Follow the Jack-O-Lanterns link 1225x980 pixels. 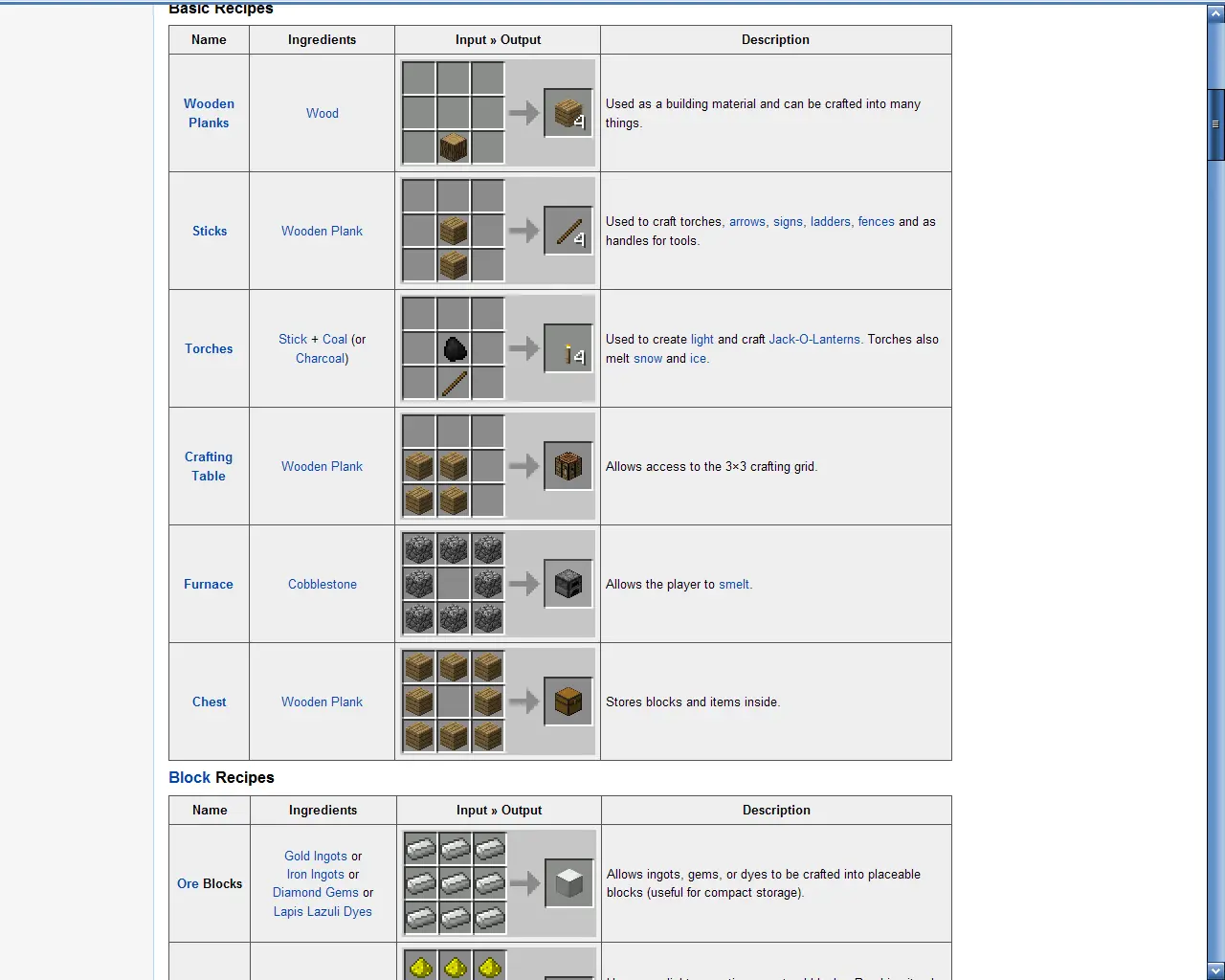(x=815, y=339)
